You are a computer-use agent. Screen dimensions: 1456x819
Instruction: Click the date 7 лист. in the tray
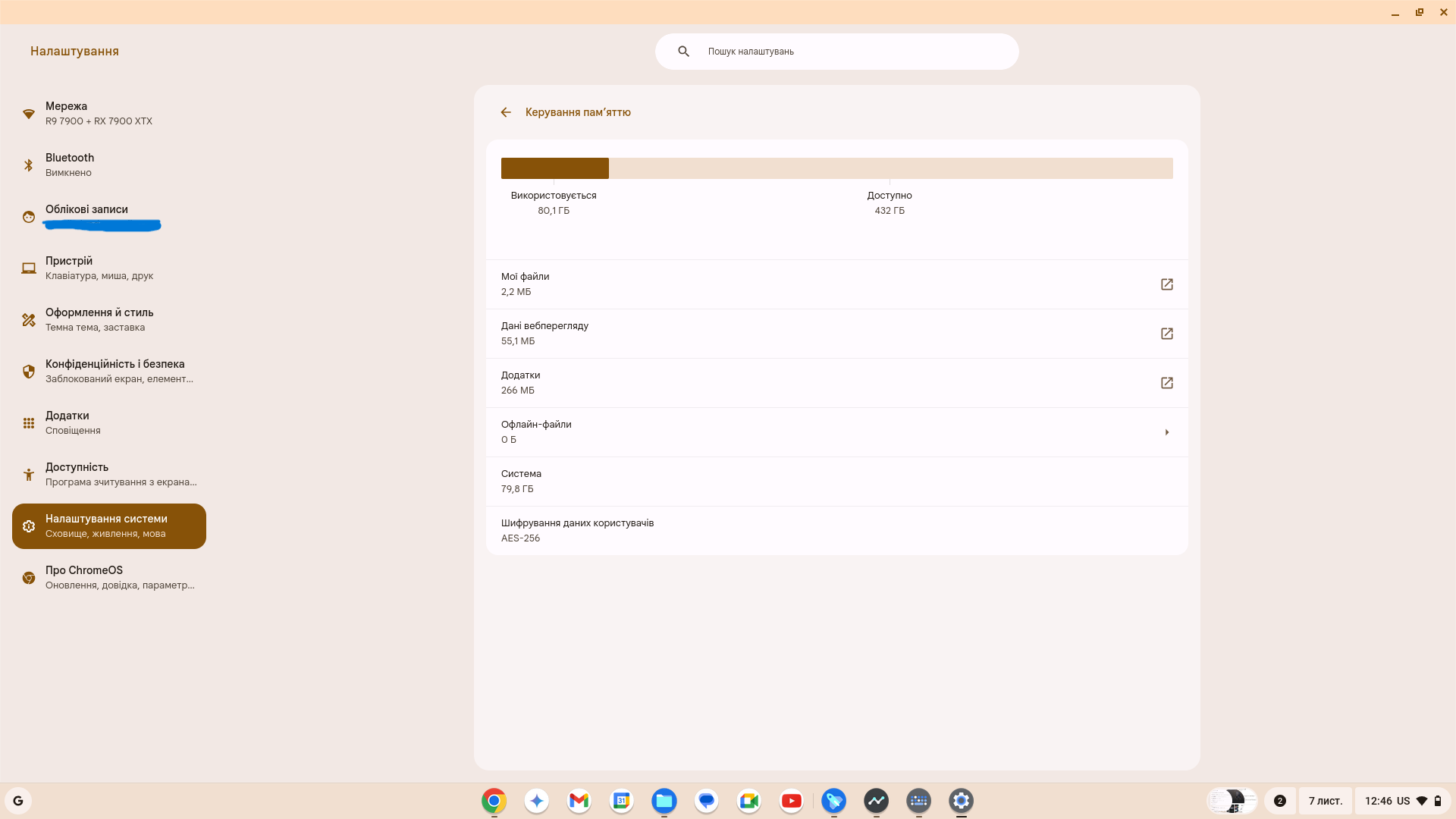pyautogui.click(x=1326, y=801)
